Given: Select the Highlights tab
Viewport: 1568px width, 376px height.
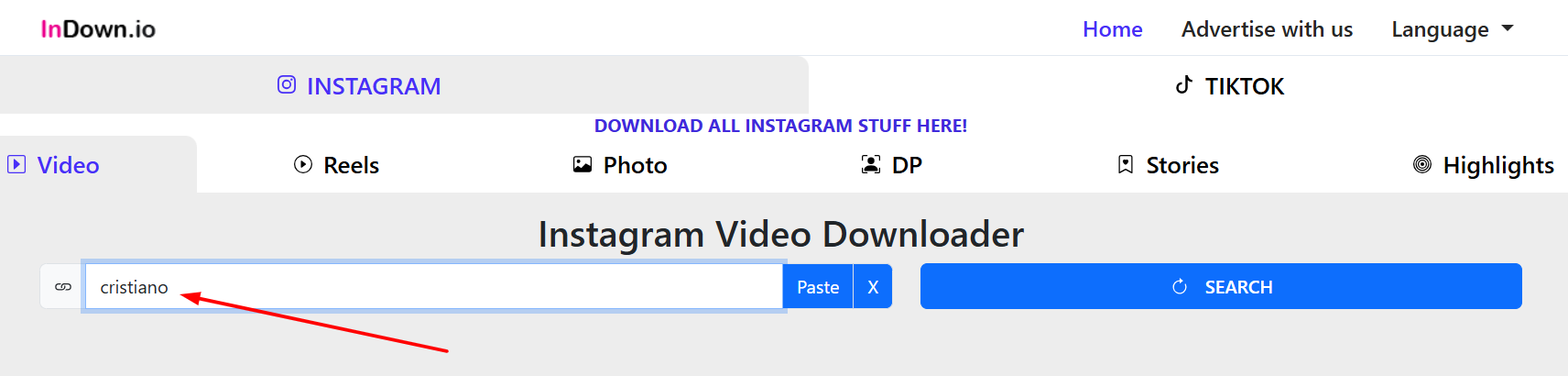Looking at the screenshot, I should [x=1484, y=165].
